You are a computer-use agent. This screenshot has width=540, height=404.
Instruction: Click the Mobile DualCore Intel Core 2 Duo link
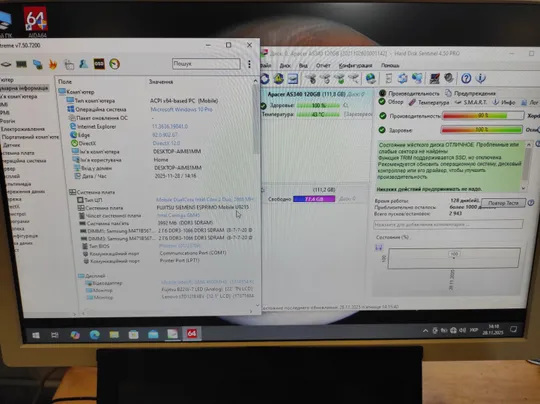click(205, 199)
